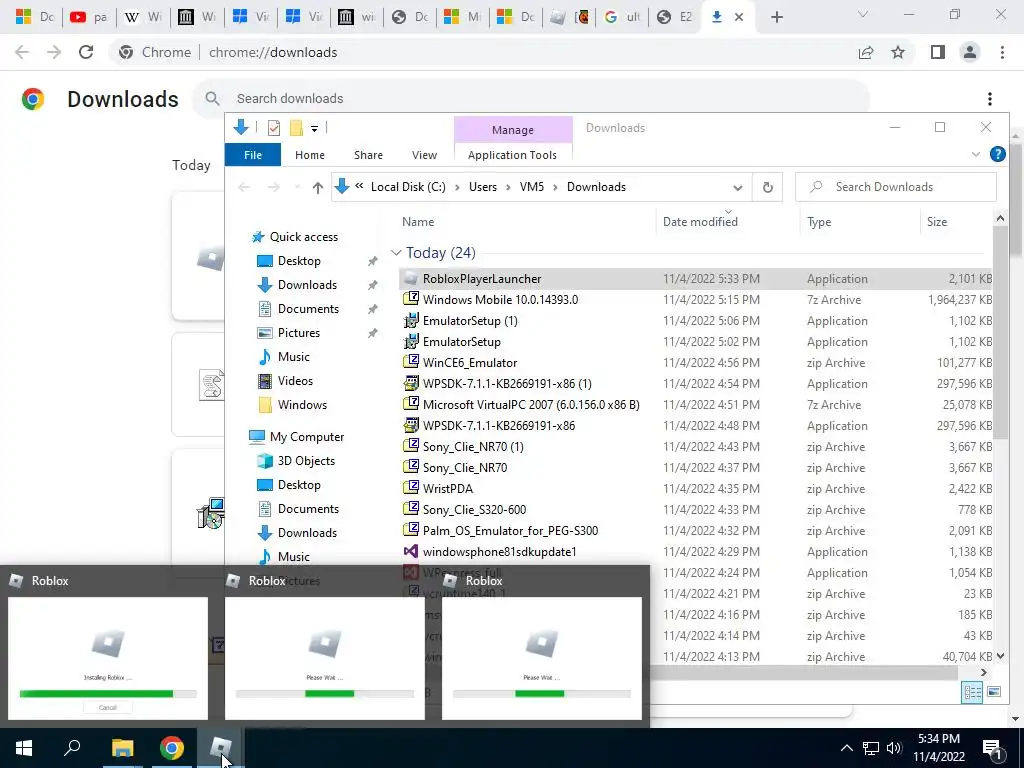The width and height of the screenshot is (1024, 768).
Task: Open Chrome Downloads page more actions menu
Action: coord(989,99)
